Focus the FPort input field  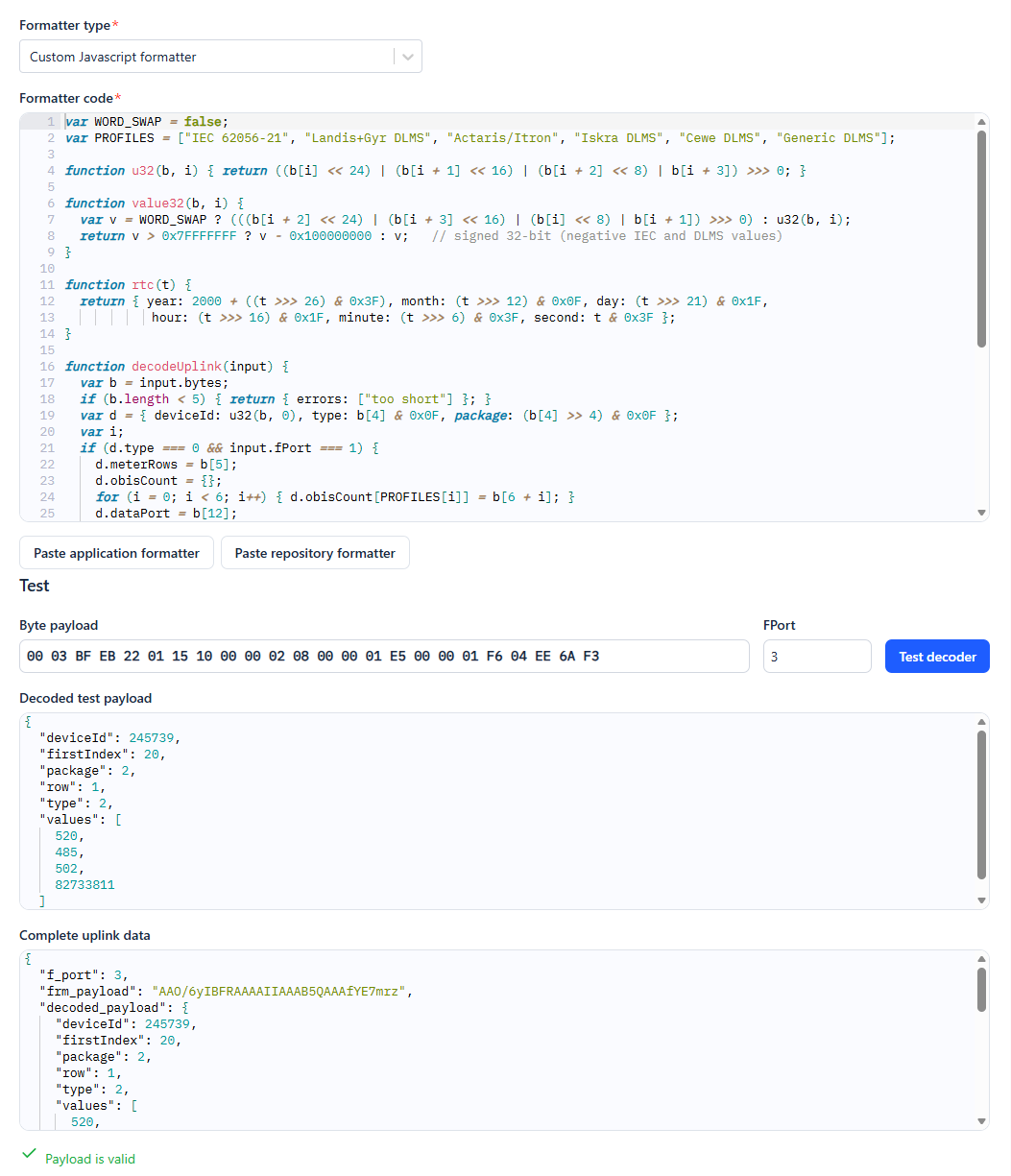[x=817, y=657]
